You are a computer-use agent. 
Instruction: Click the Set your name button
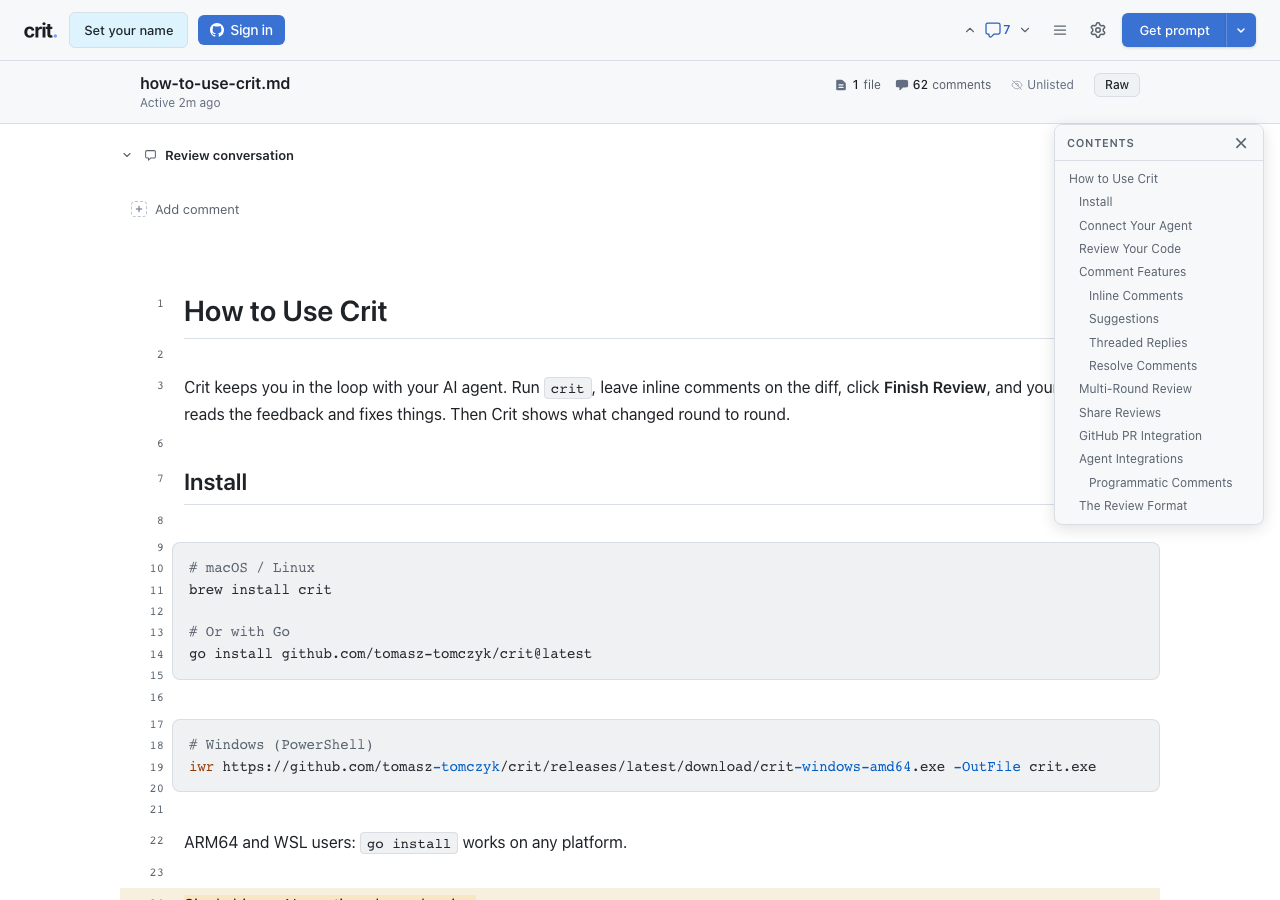[x=128, y=30]
